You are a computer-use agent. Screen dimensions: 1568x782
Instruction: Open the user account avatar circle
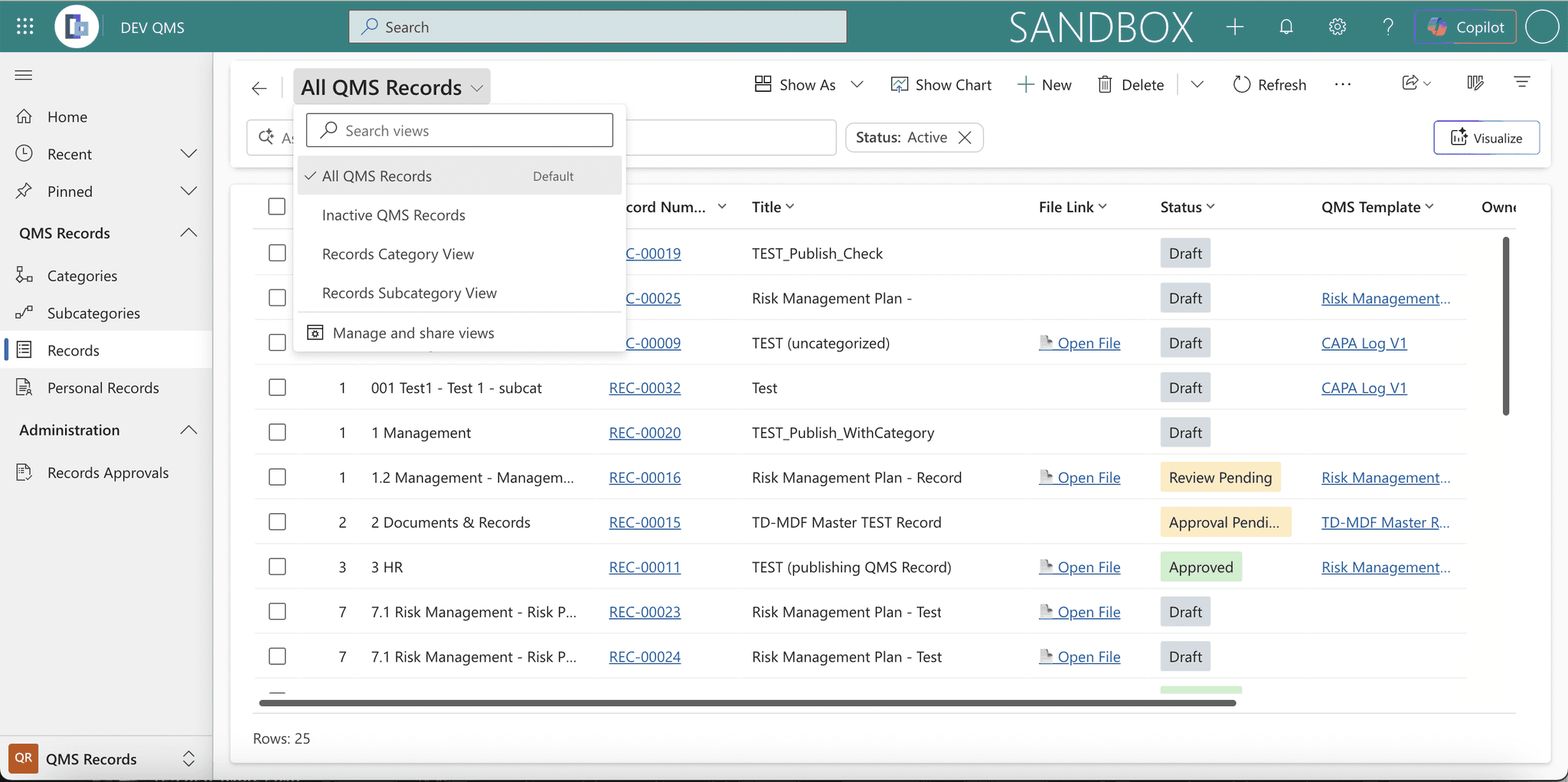point(1542,27)
